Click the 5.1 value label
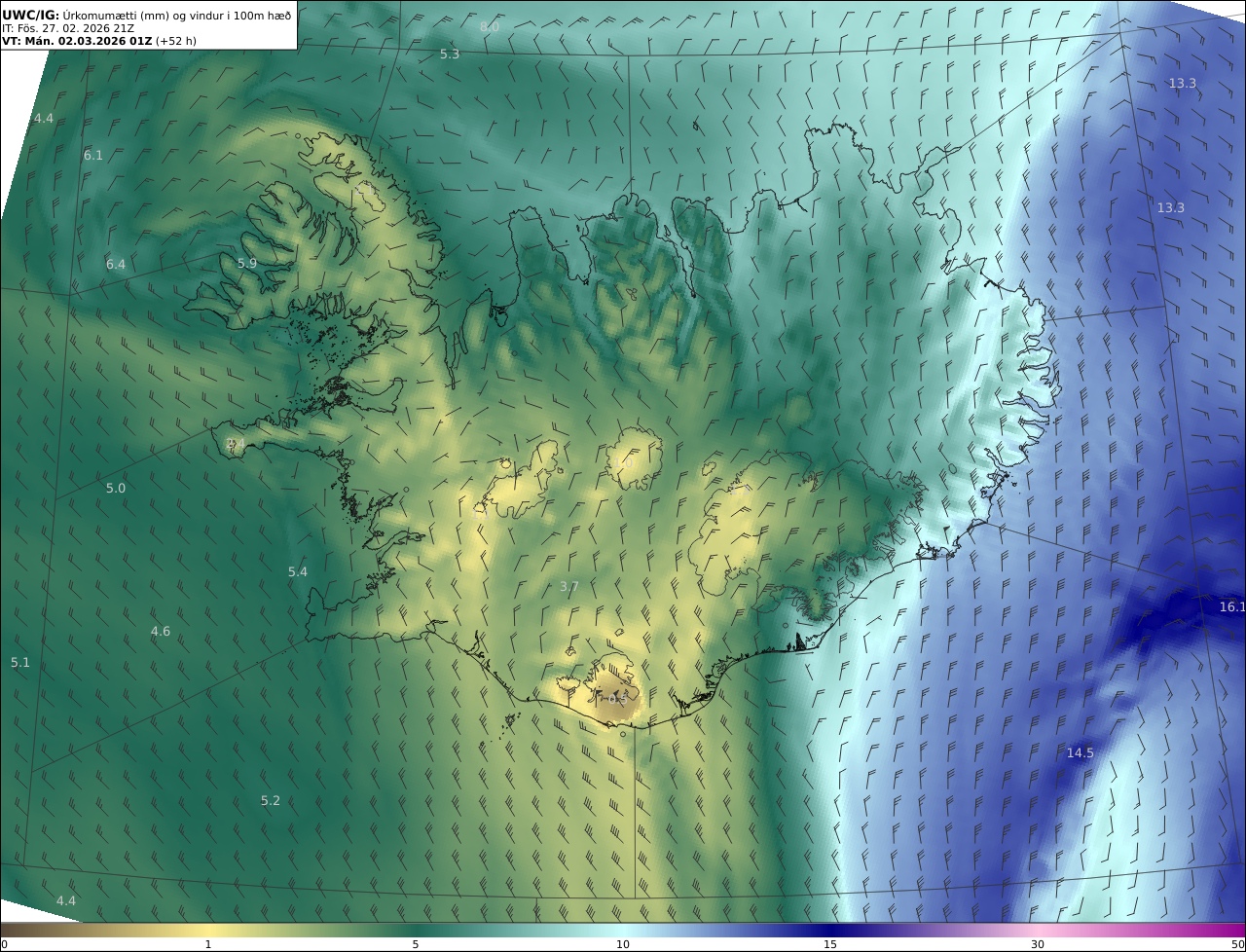 20,662
